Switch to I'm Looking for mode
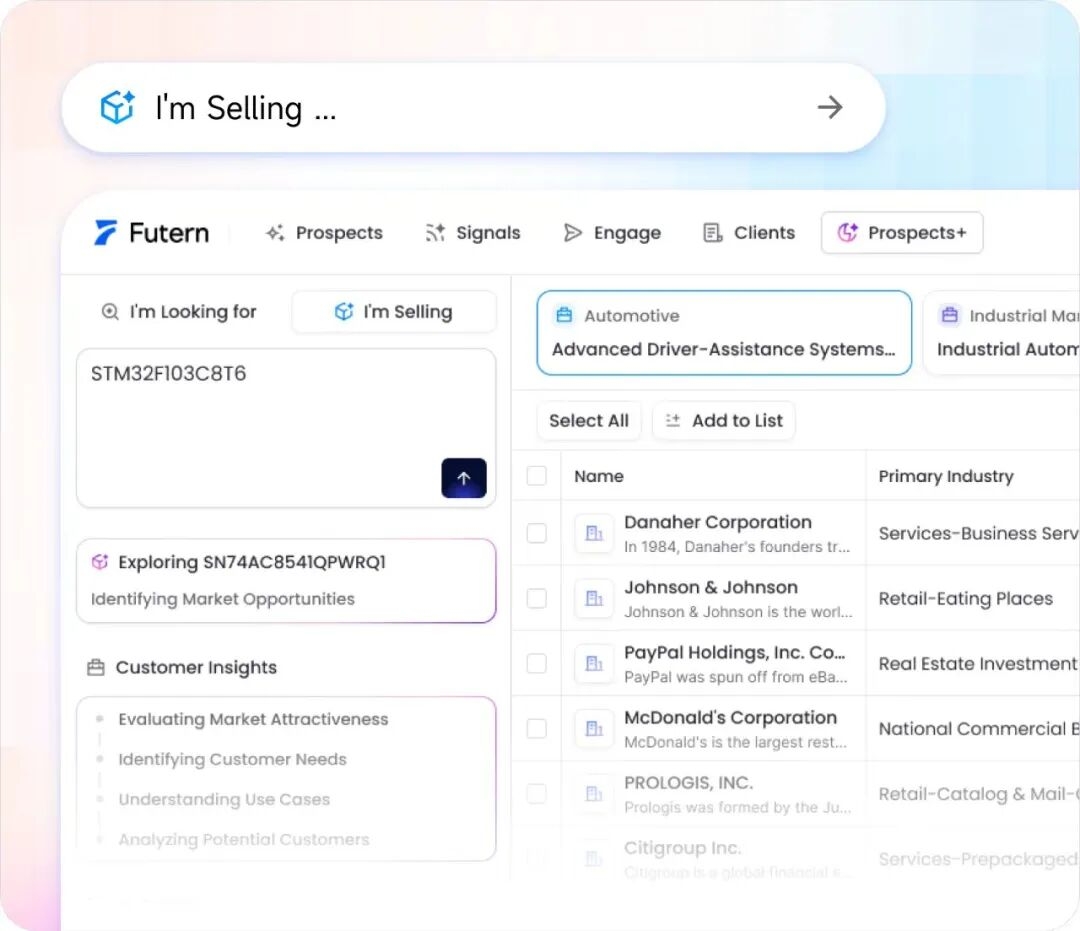Screen dimensions: 1080x931 point(180,312)
